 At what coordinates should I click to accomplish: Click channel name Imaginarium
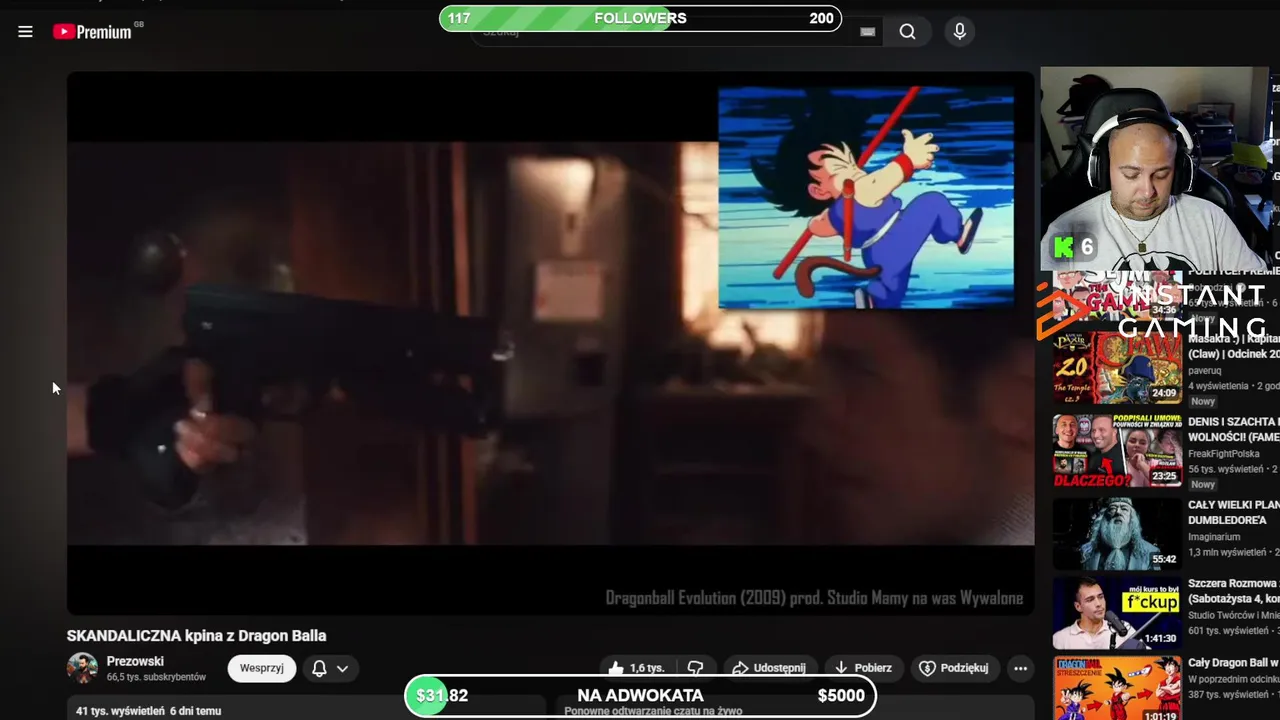1214,537
